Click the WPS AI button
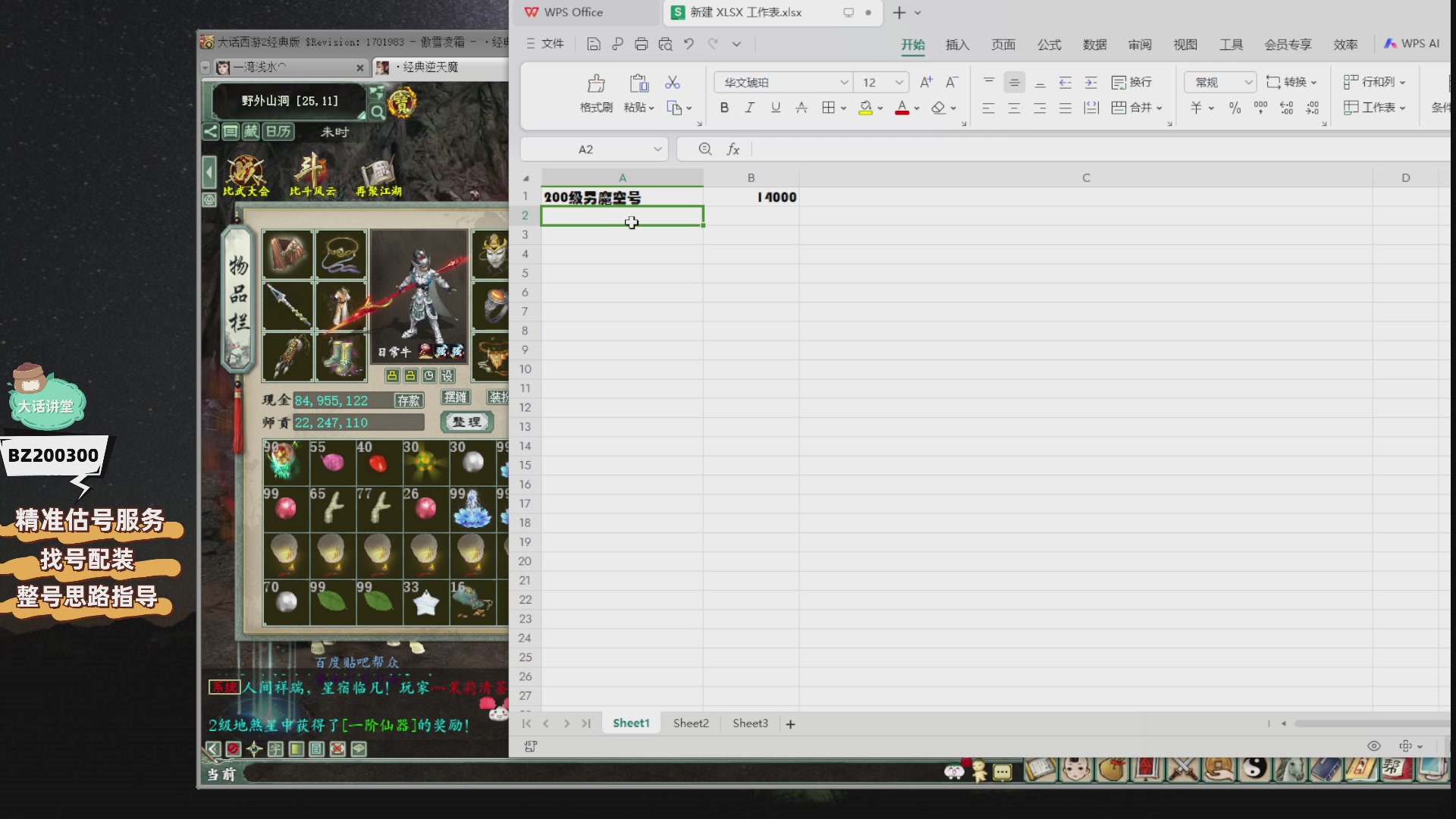The width and height of the screenshot is (1456, 819). pyautogui.click(x=1411, y=43)
